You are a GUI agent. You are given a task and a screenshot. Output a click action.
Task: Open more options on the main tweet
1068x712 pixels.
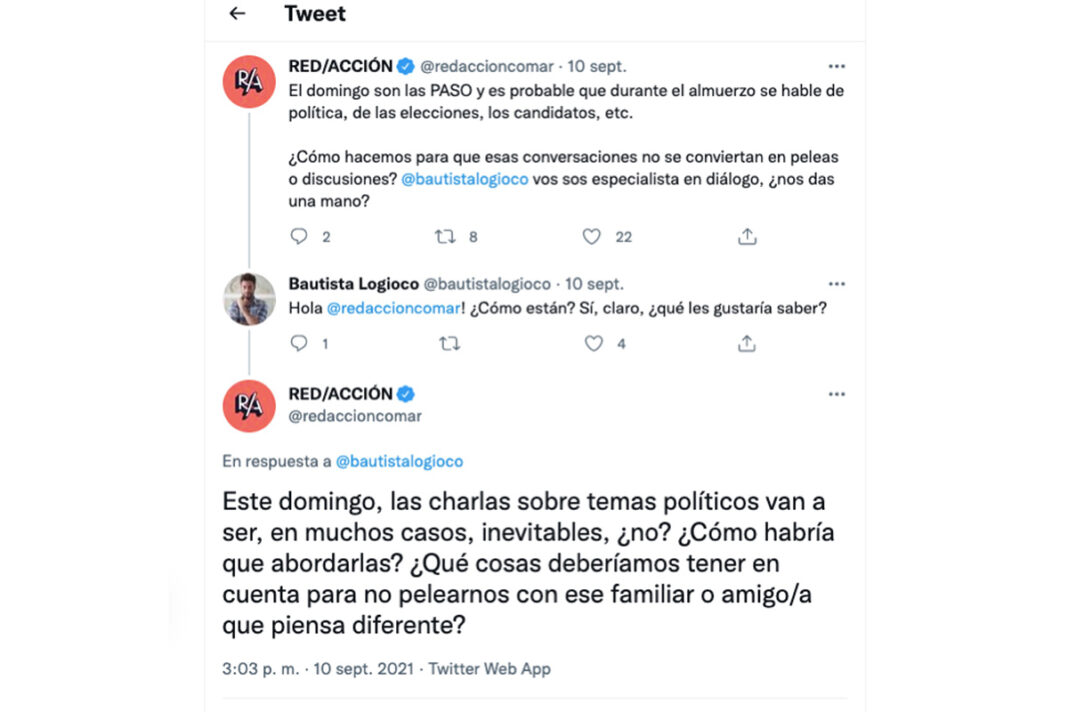[x=837, y=394]
